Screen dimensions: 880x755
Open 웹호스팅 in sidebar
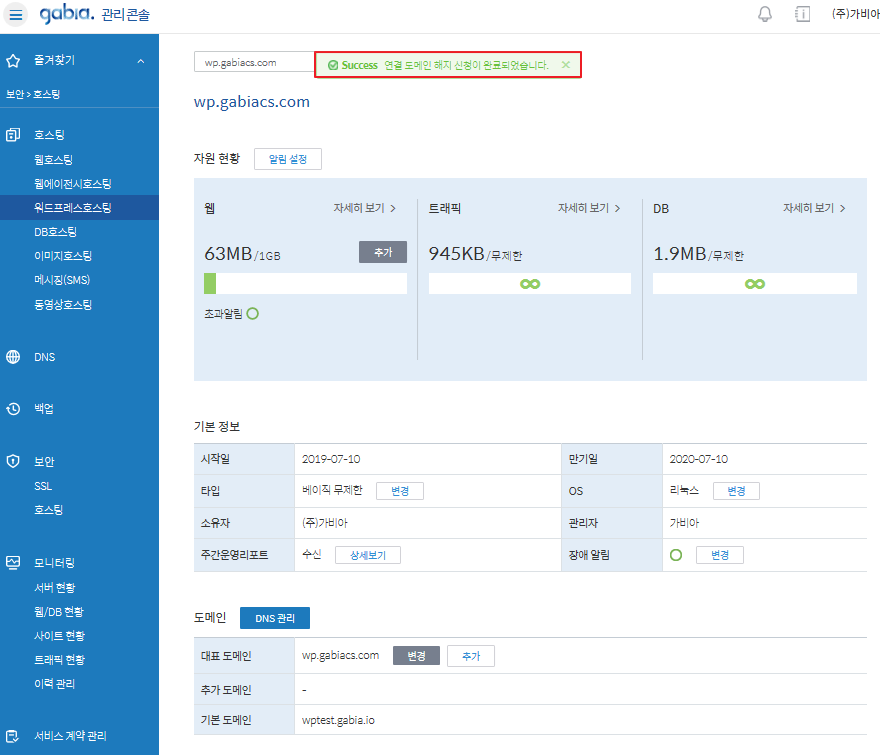[x=53, y=159]
